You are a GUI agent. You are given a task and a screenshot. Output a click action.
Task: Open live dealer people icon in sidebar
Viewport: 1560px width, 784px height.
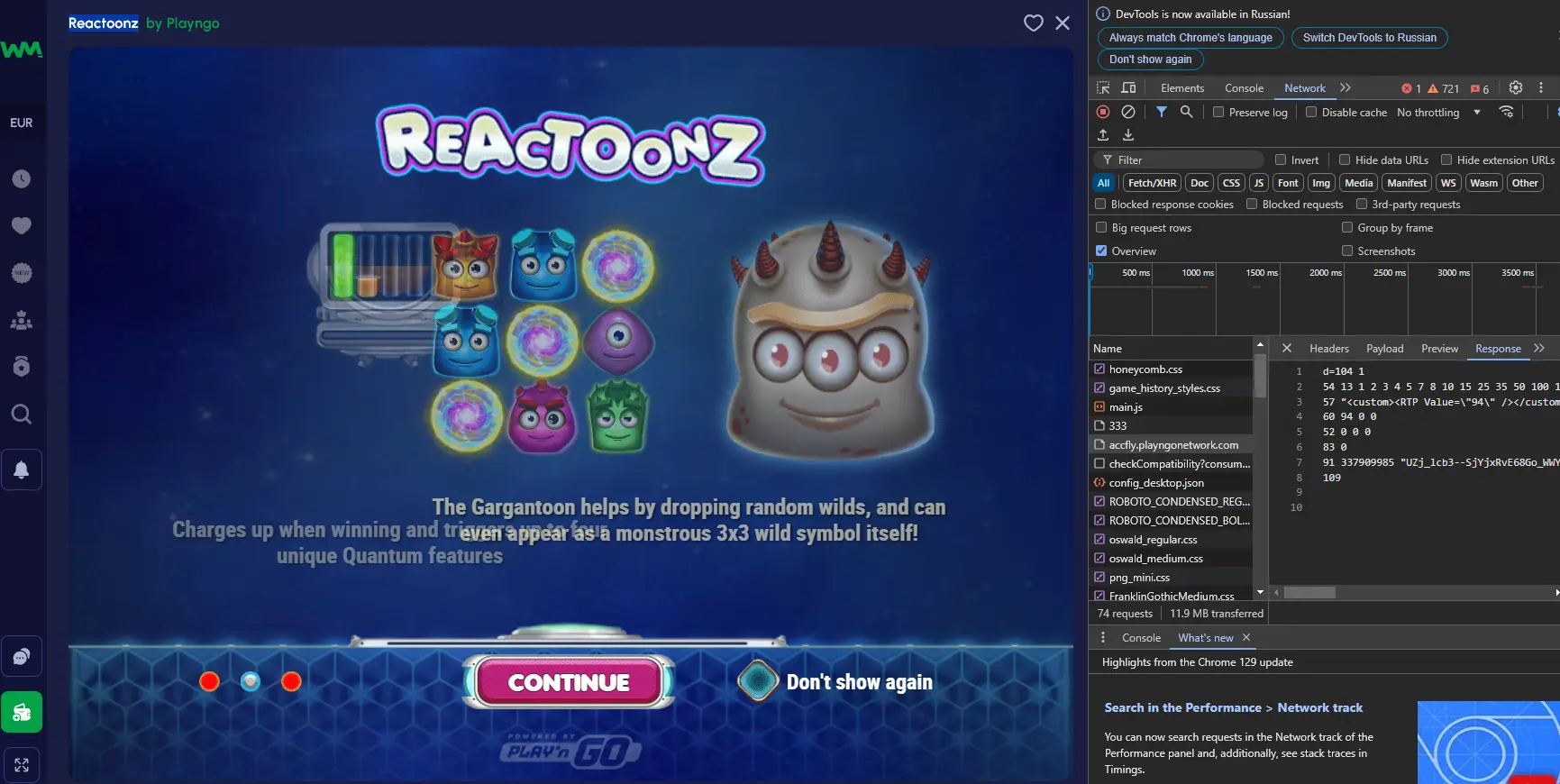point(22,320)
